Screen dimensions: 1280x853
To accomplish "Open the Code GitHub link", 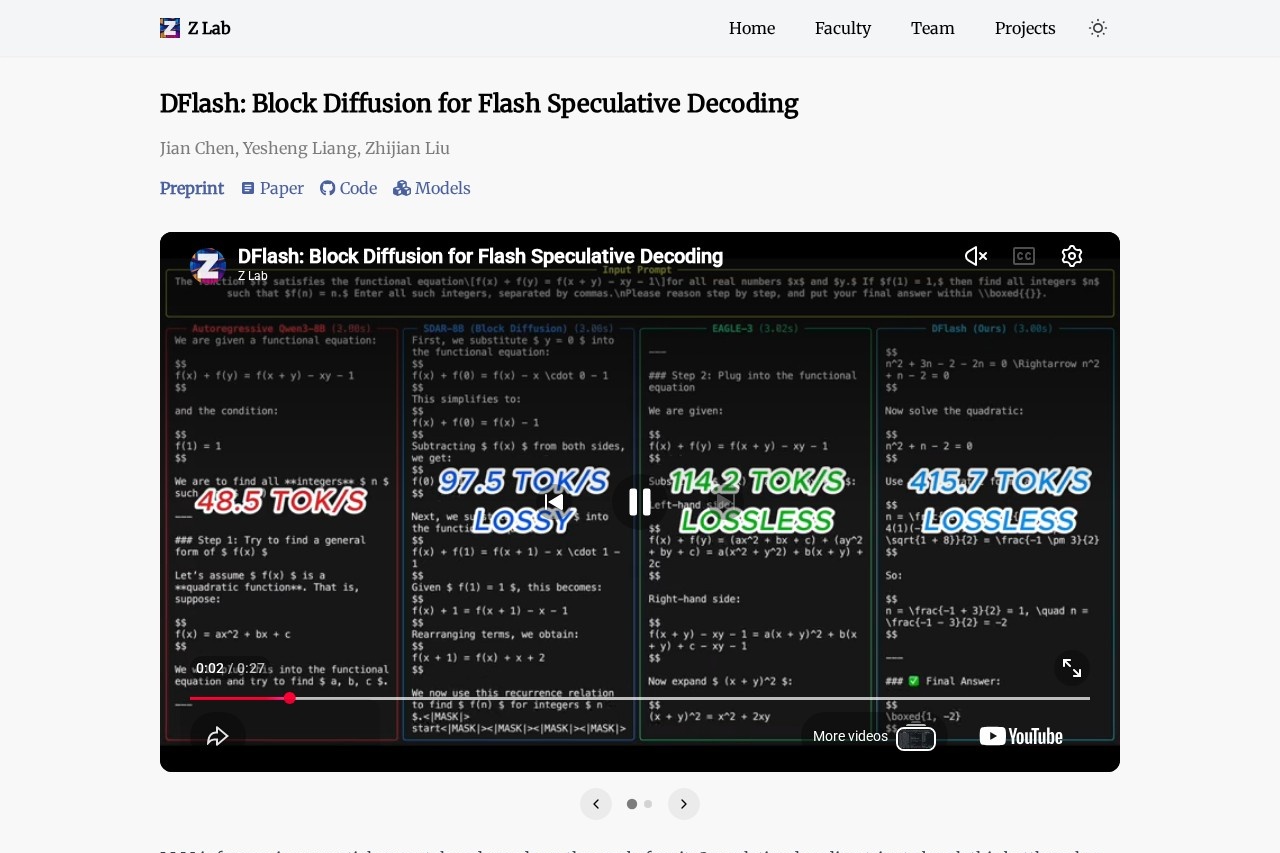I will (x=349, y=188).
